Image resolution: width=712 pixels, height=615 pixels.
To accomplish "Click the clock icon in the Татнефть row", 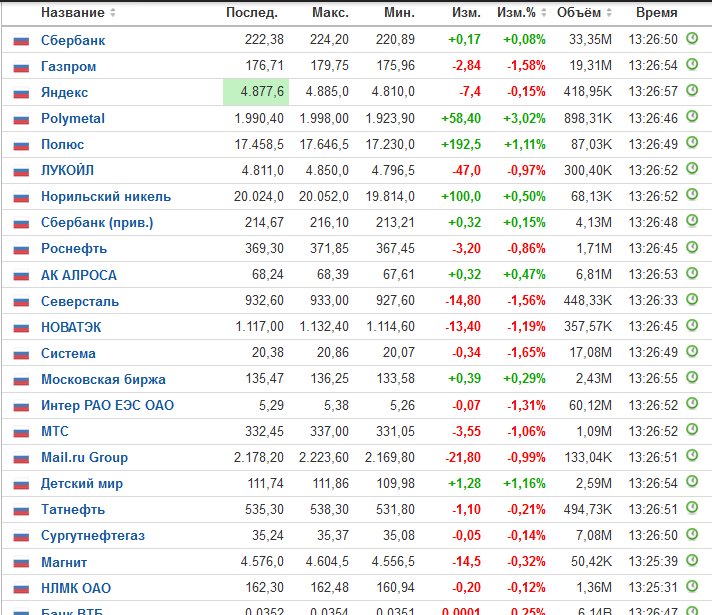I will click(x=692, y=507).
